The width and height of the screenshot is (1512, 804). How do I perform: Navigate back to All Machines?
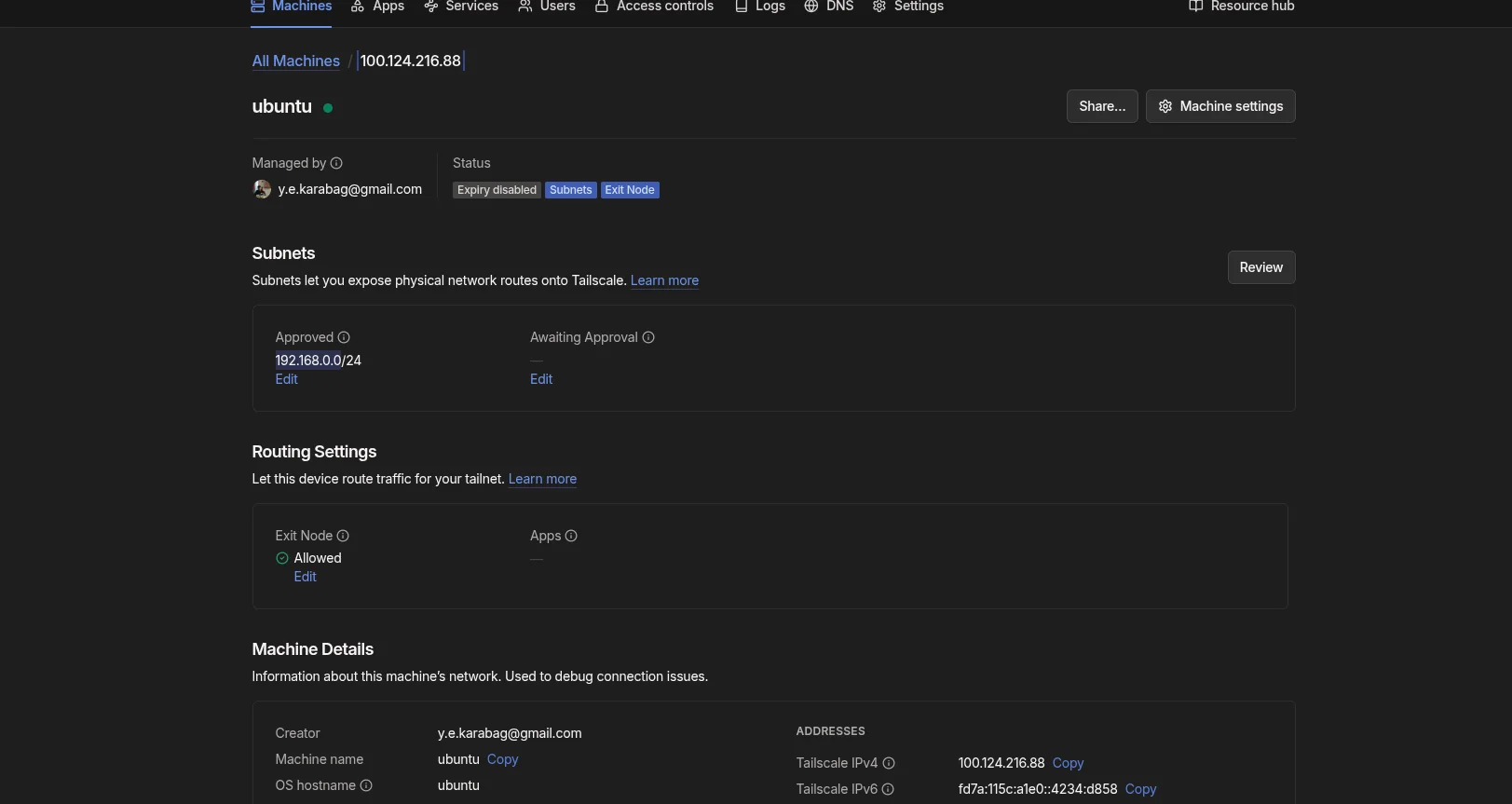(296, 61)
